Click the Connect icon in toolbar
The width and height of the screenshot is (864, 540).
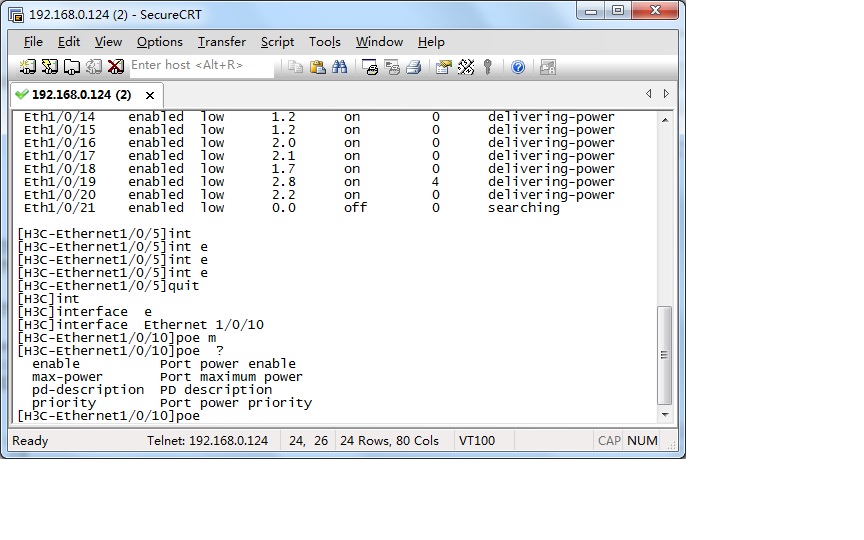[28, 67]
